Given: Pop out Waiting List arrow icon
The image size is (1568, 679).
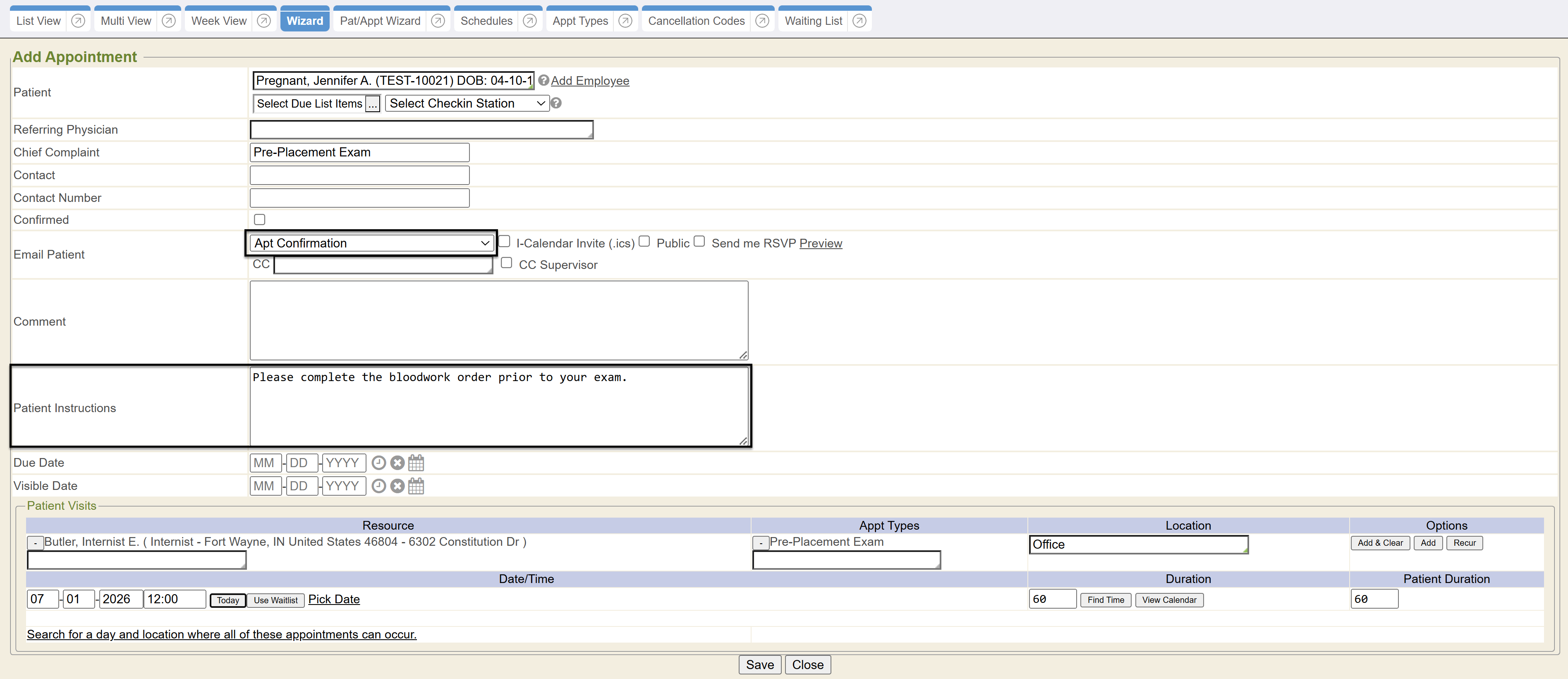Looking at the screenshot, I should [859, 21].
